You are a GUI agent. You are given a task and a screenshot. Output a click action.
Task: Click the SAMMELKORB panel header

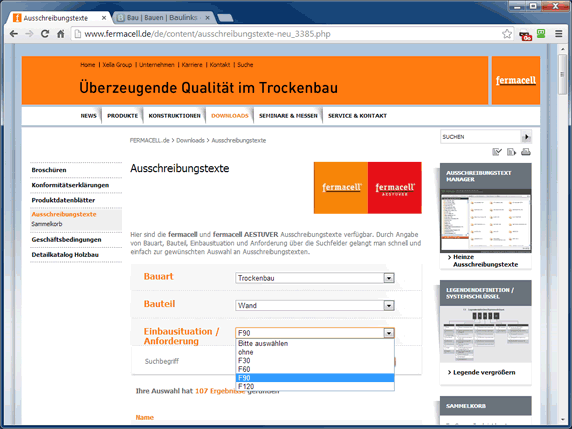tap(486, 406)
